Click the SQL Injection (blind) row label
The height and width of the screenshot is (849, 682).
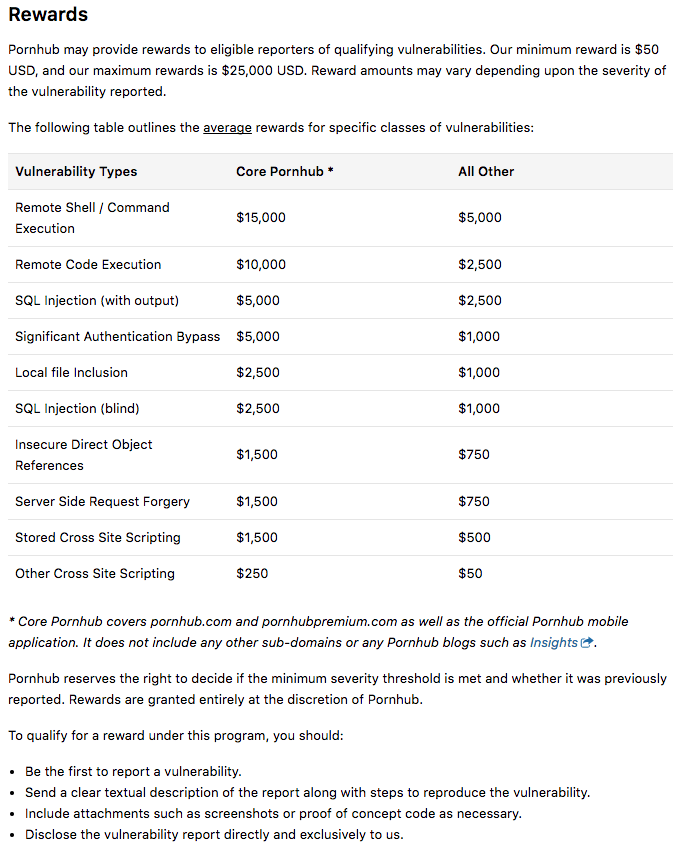coord(77,409)
